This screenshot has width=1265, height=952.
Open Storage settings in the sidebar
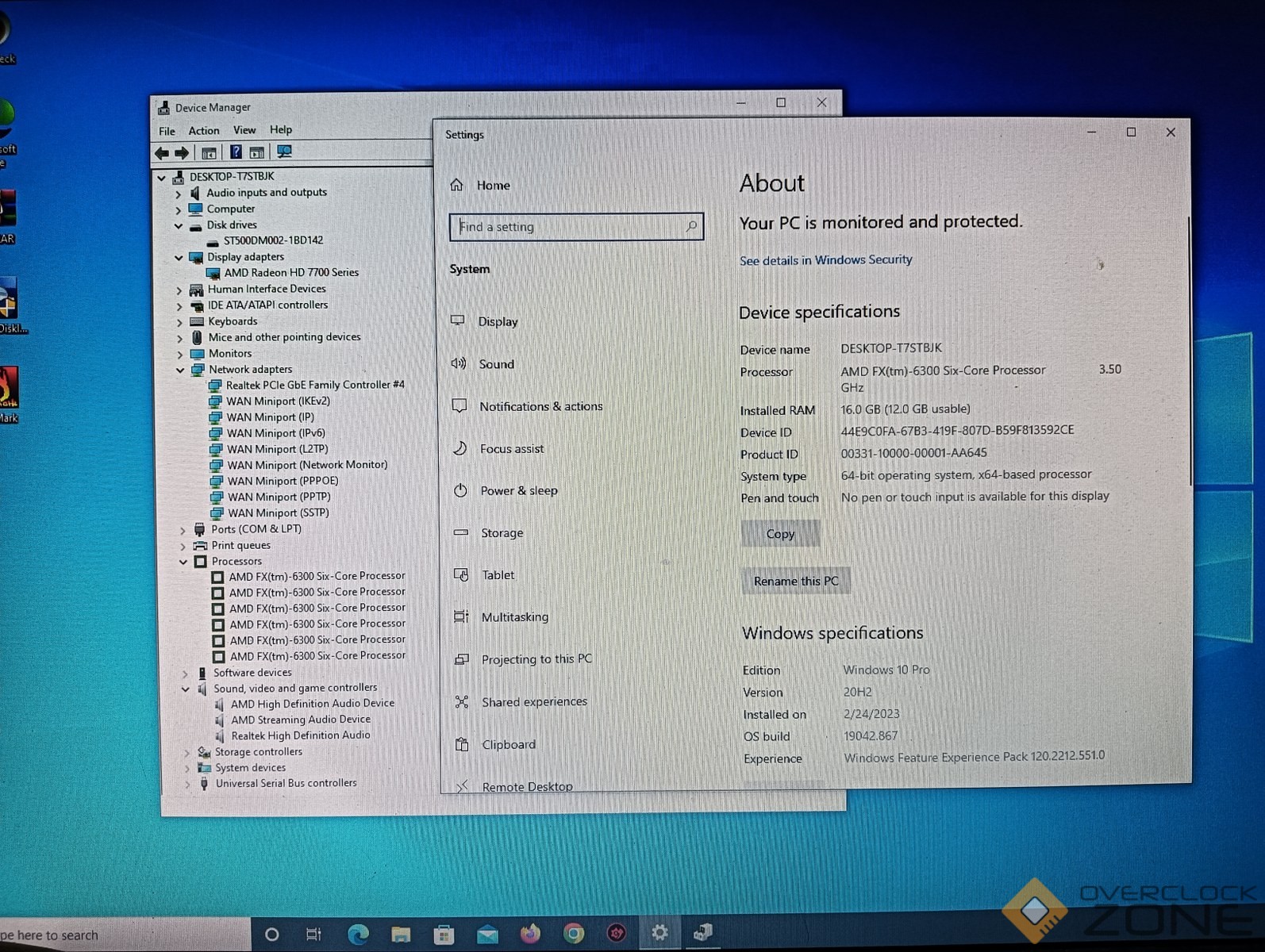pos(489,532)
